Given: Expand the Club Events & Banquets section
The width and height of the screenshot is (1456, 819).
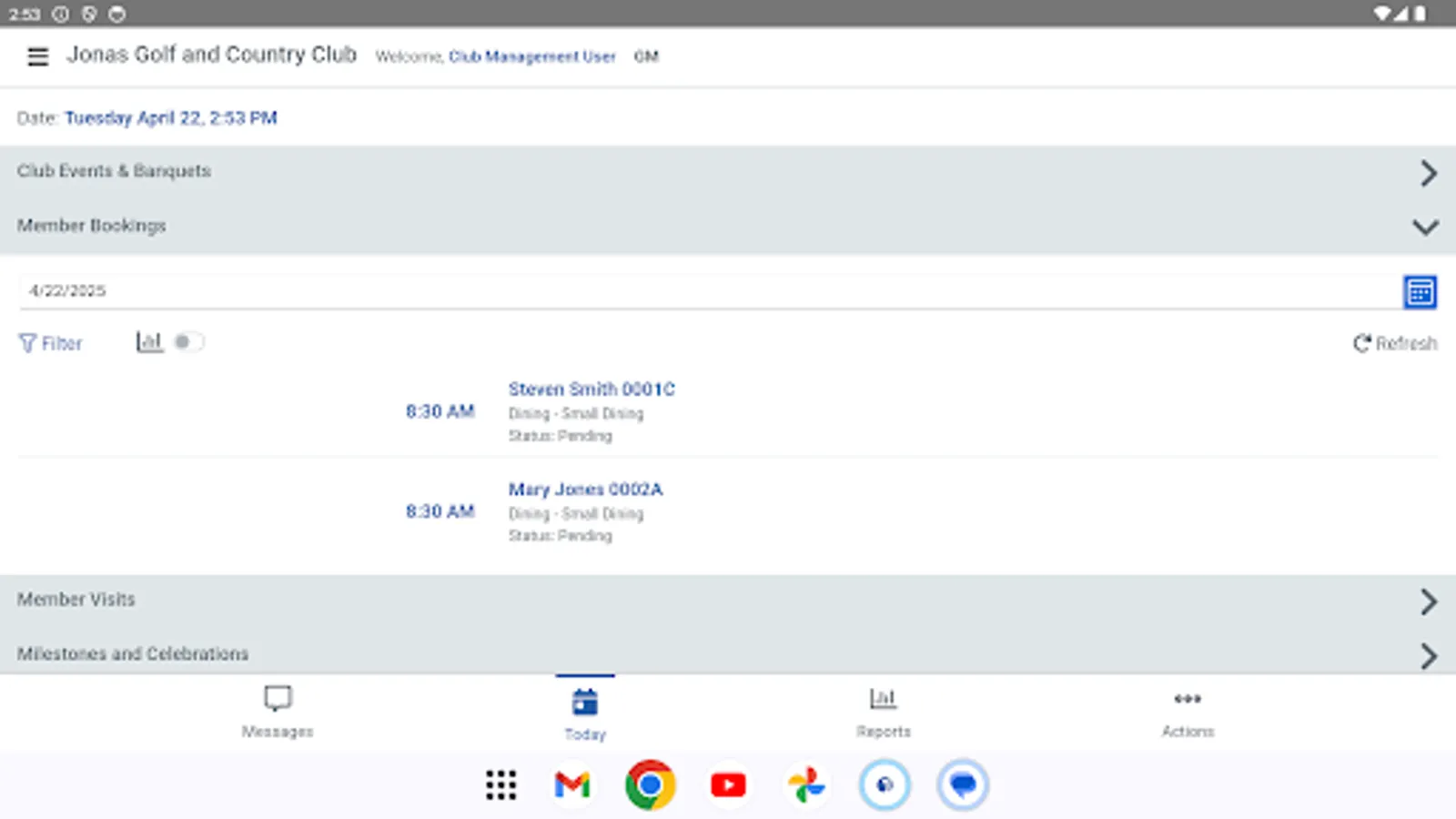Looking at the screenshot, I should [x=1428, y=173].
